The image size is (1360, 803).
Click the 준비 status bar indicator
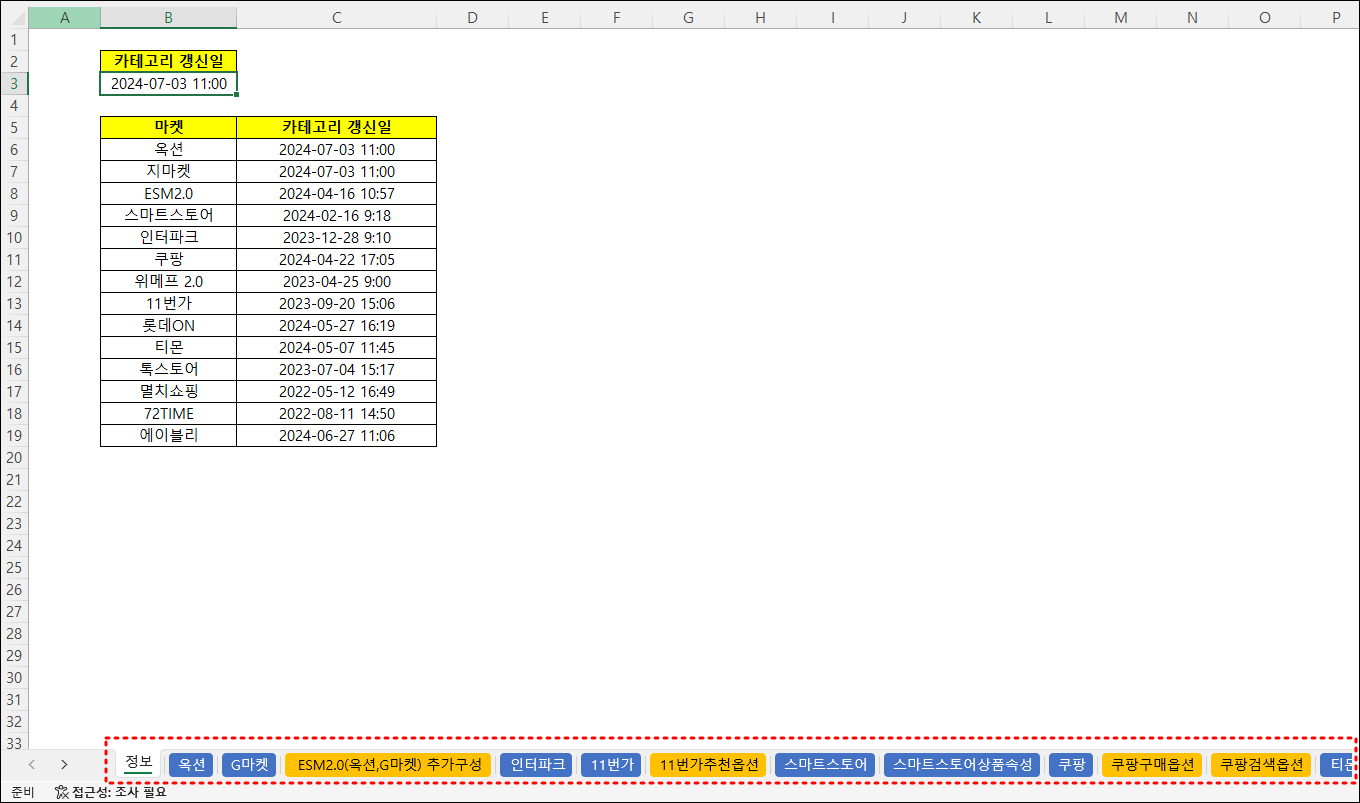tap(22, 792)
